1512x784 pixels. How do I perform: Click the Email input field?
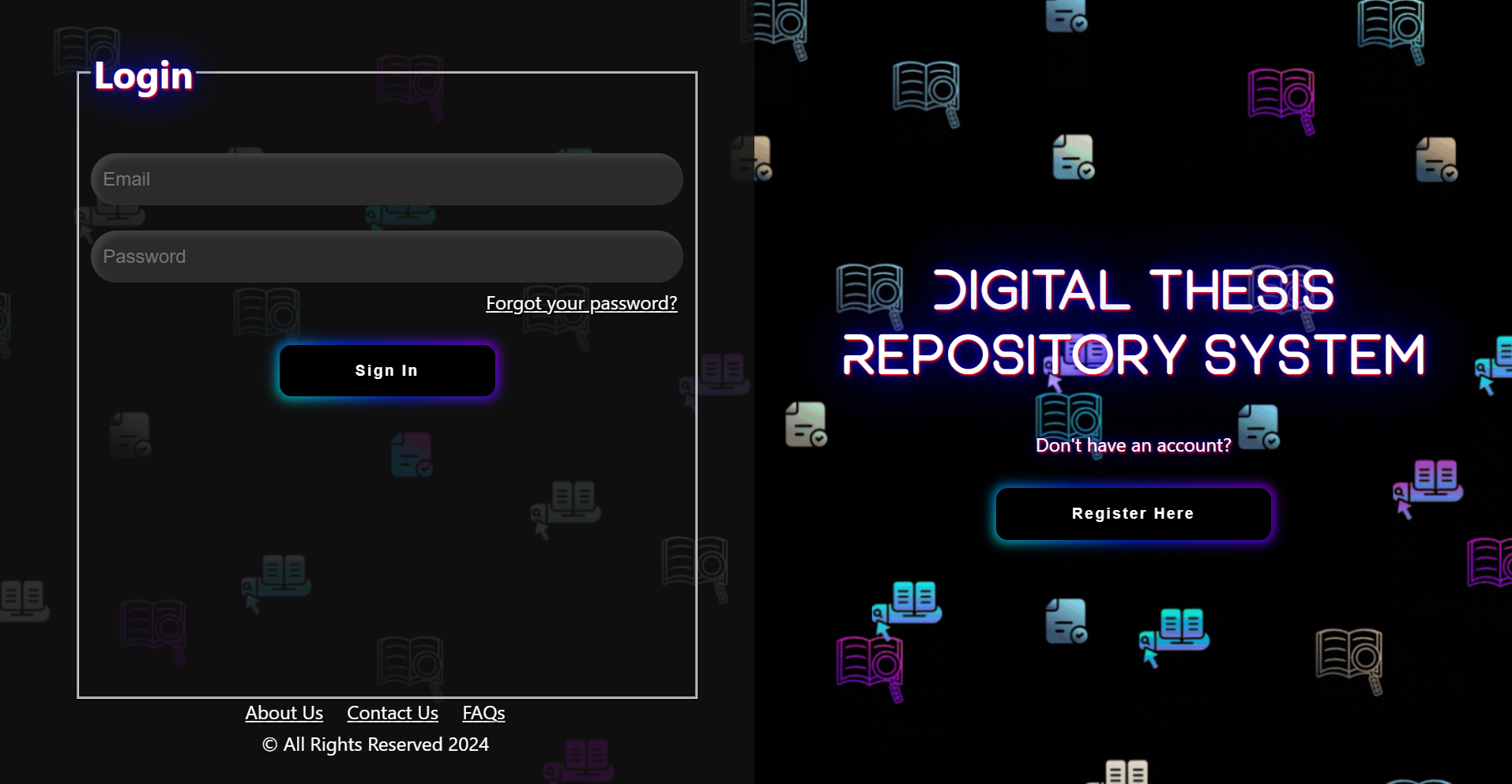[x=386, y=179]
